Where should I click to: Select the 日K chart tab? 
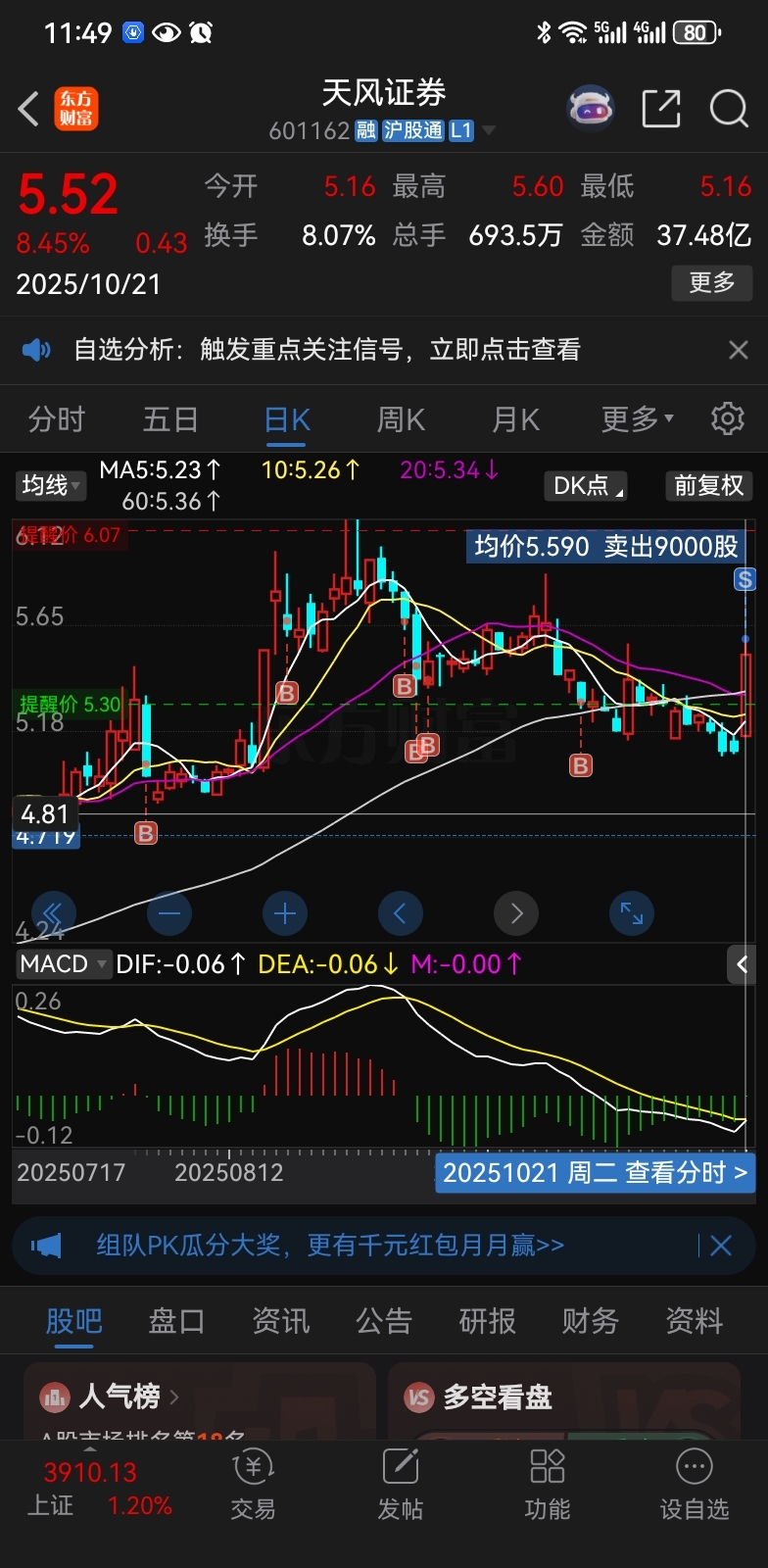(x=287, y=419)
